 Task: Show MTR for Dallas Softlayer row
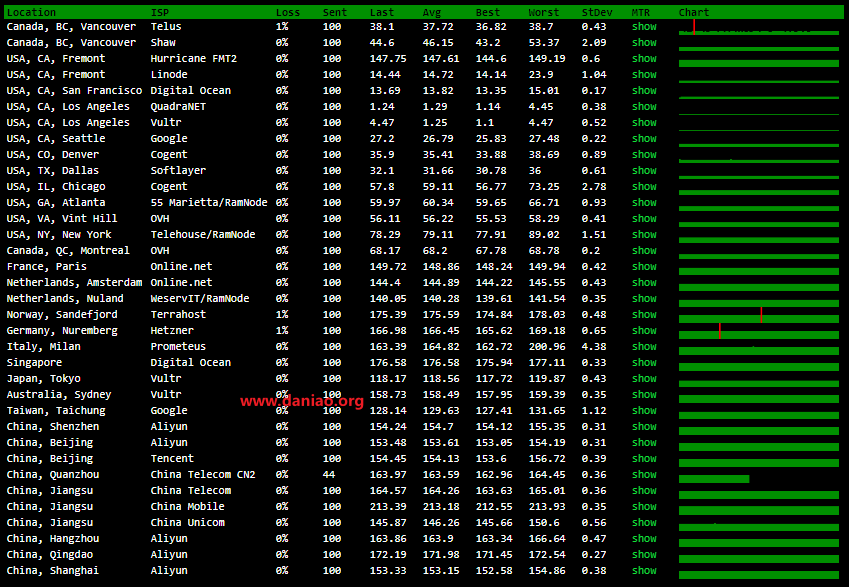[644, 171]
